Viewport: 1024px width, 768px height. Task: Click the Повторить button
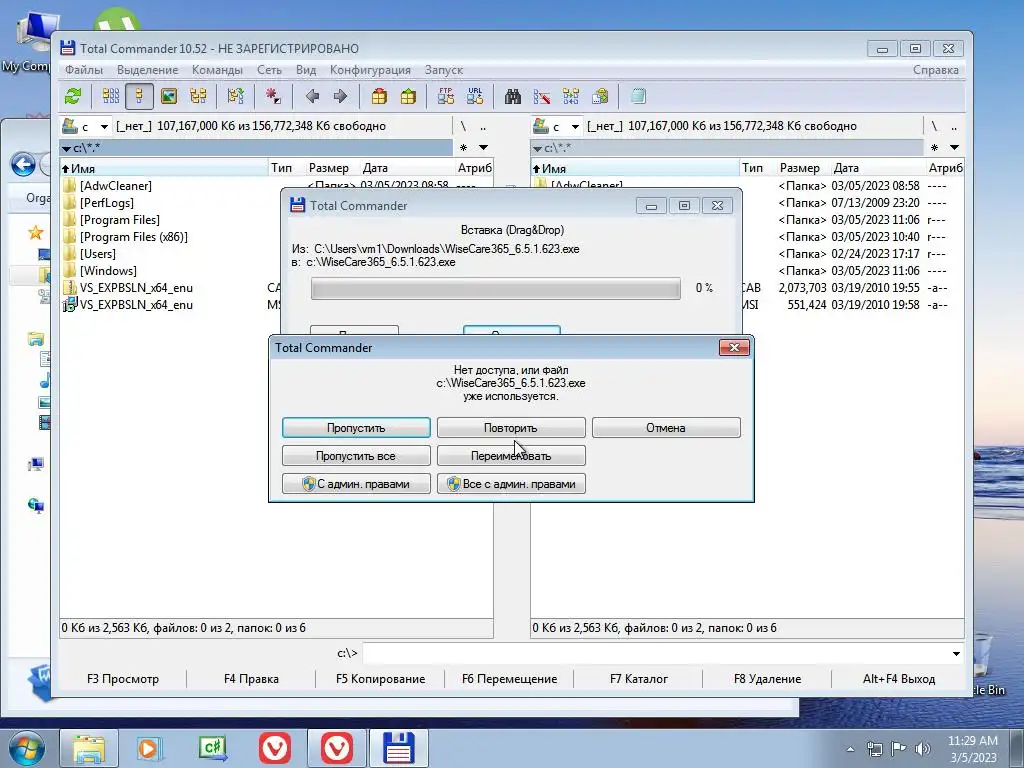511,428
